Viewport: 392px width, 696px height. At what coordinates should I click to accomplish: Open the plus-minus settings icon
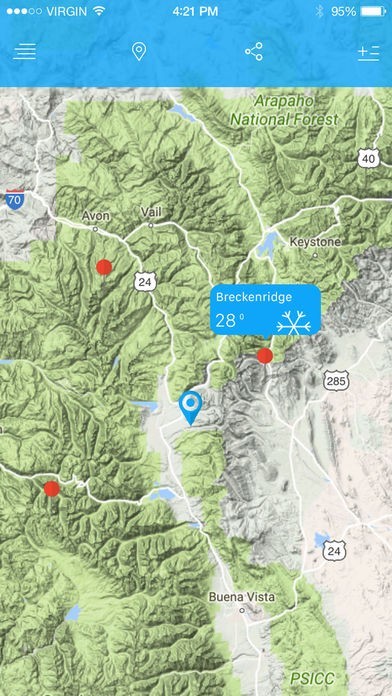368,52
